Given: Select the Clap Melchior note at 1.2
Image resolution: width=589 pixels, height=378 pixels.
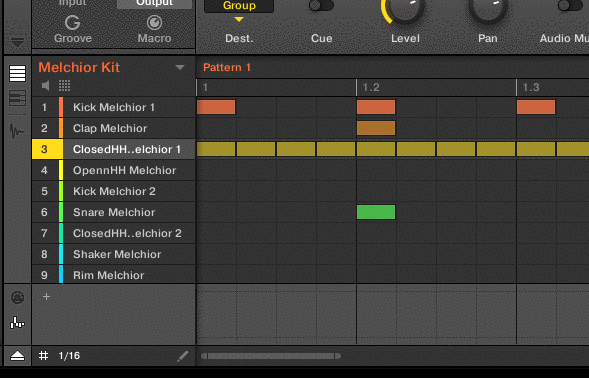Looking at the screenshot, I should pyautogui.click(x=376, y=128).
